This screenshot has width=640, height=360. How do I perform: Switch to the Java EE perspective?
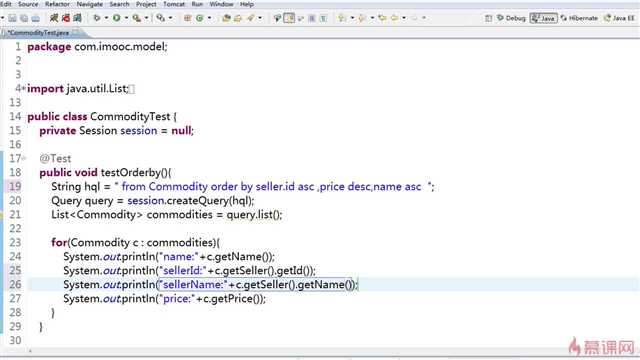pyautogui.click(x=620, y=18)
